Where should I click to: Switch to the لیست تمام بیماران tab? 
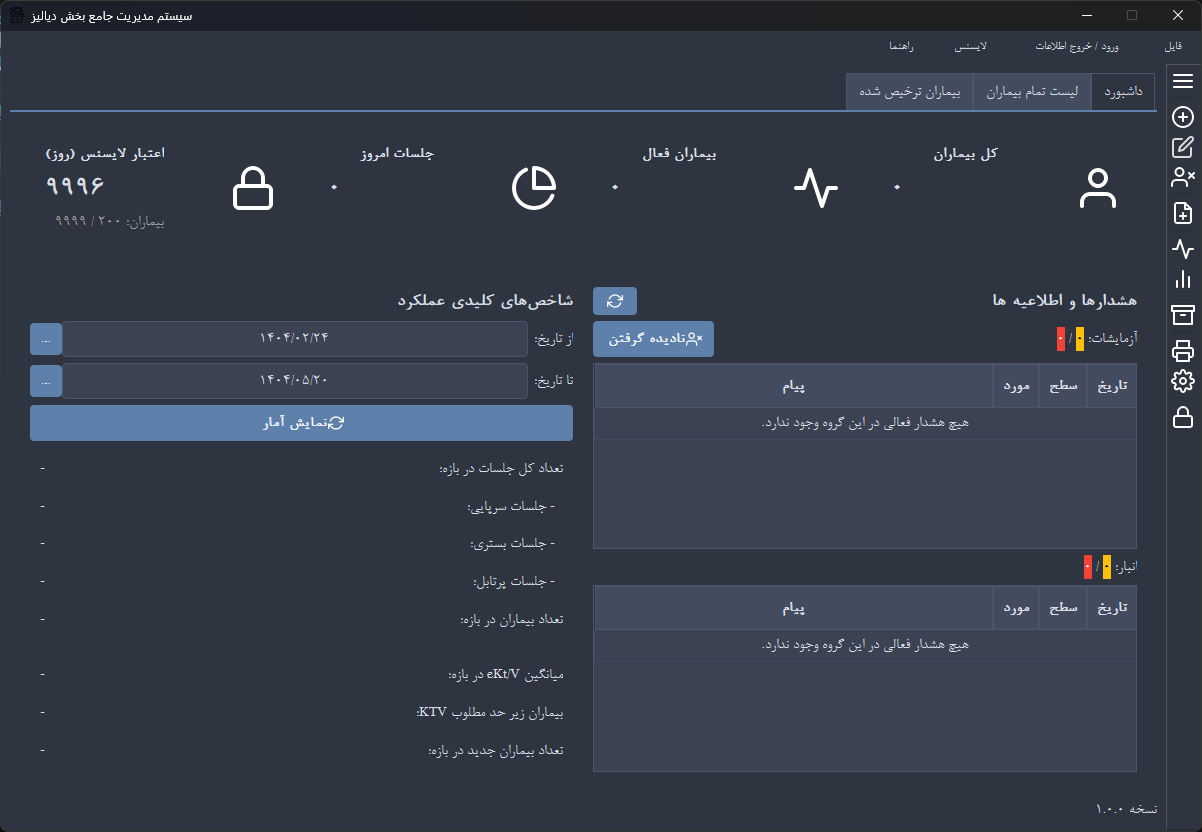point(1032,91)
